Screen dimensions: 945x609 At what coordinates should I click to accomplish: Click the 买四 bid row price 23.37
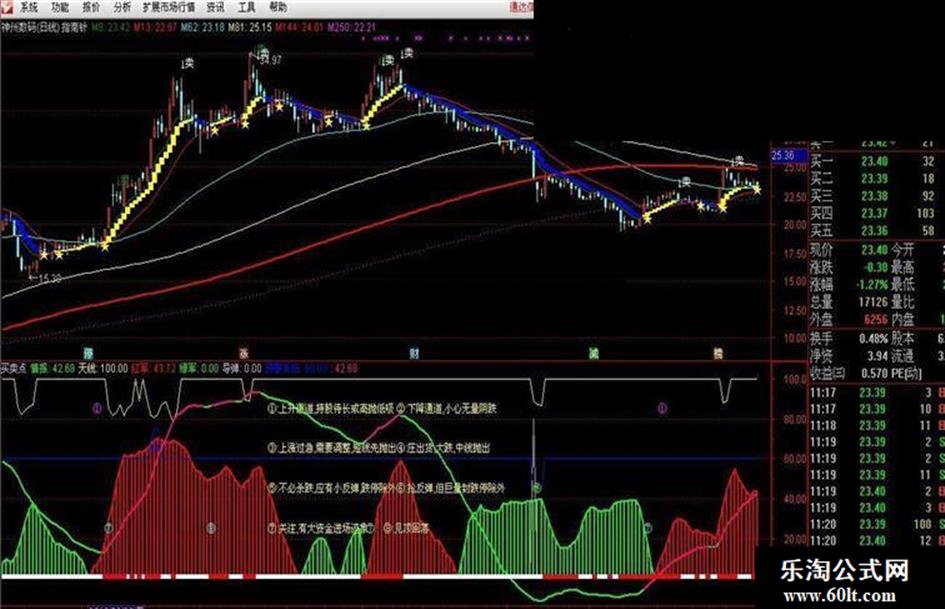click(874, 213)
